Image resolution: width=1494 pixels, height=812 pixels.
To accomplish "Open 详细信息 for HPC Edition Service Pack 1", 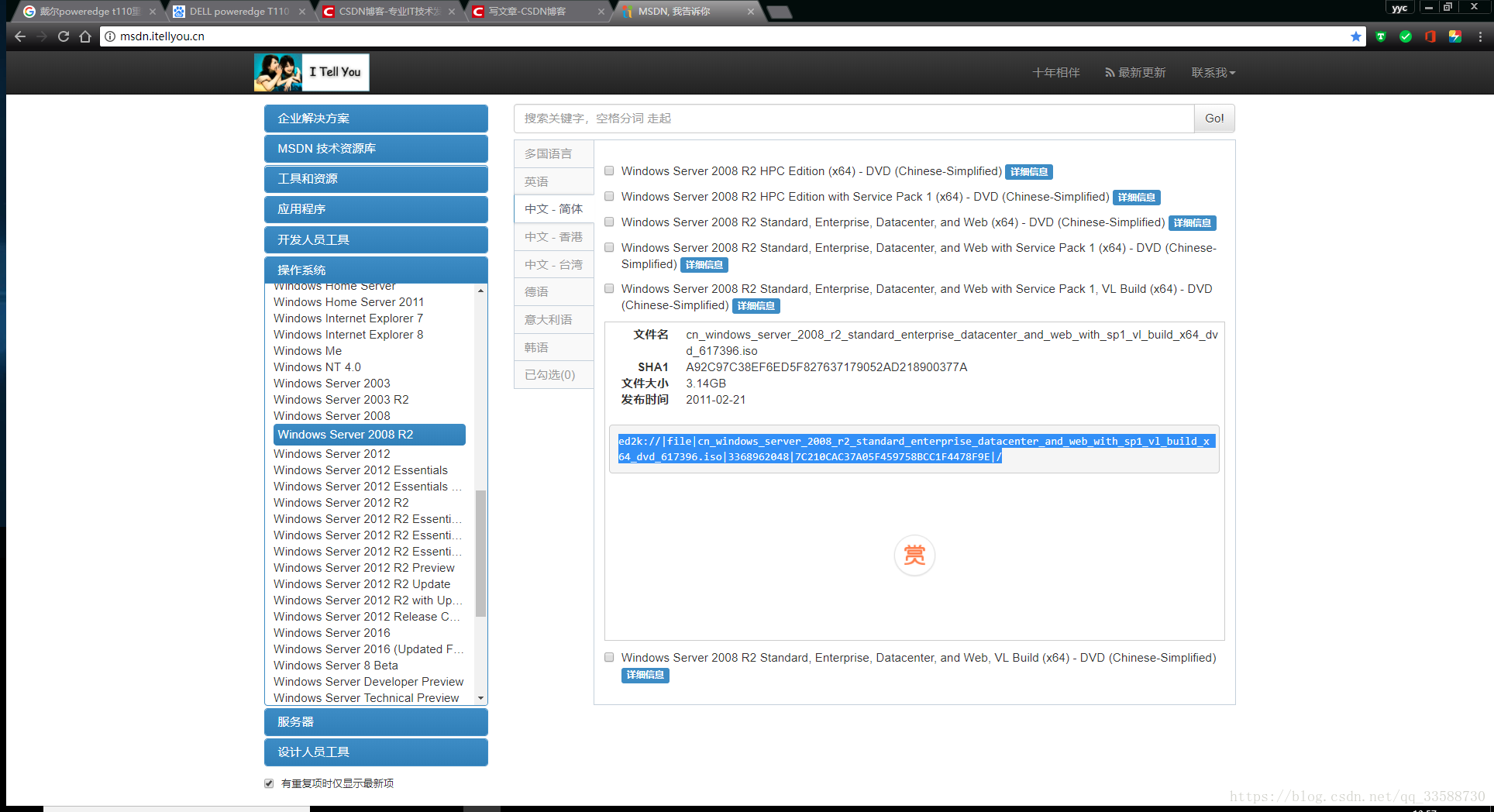I will point(1137,198).
